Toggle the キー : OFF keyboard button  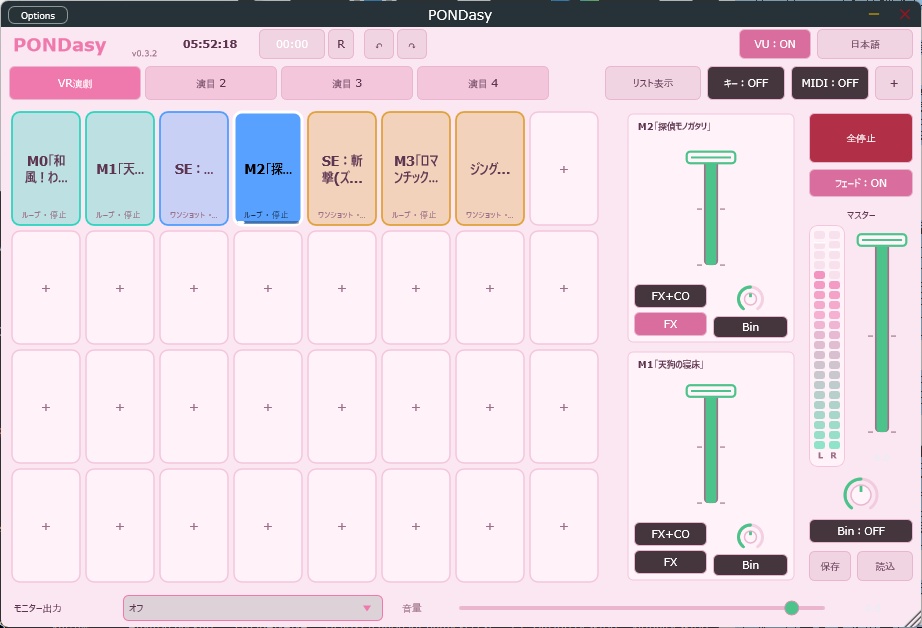coord(746,83)
